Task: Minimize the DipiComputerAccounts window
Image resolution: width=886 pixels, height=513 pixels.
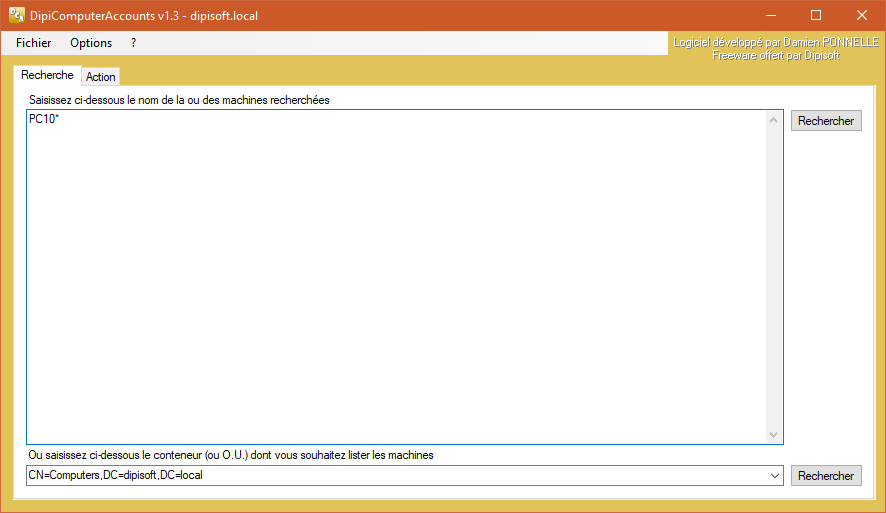Action: click(771, 15)
